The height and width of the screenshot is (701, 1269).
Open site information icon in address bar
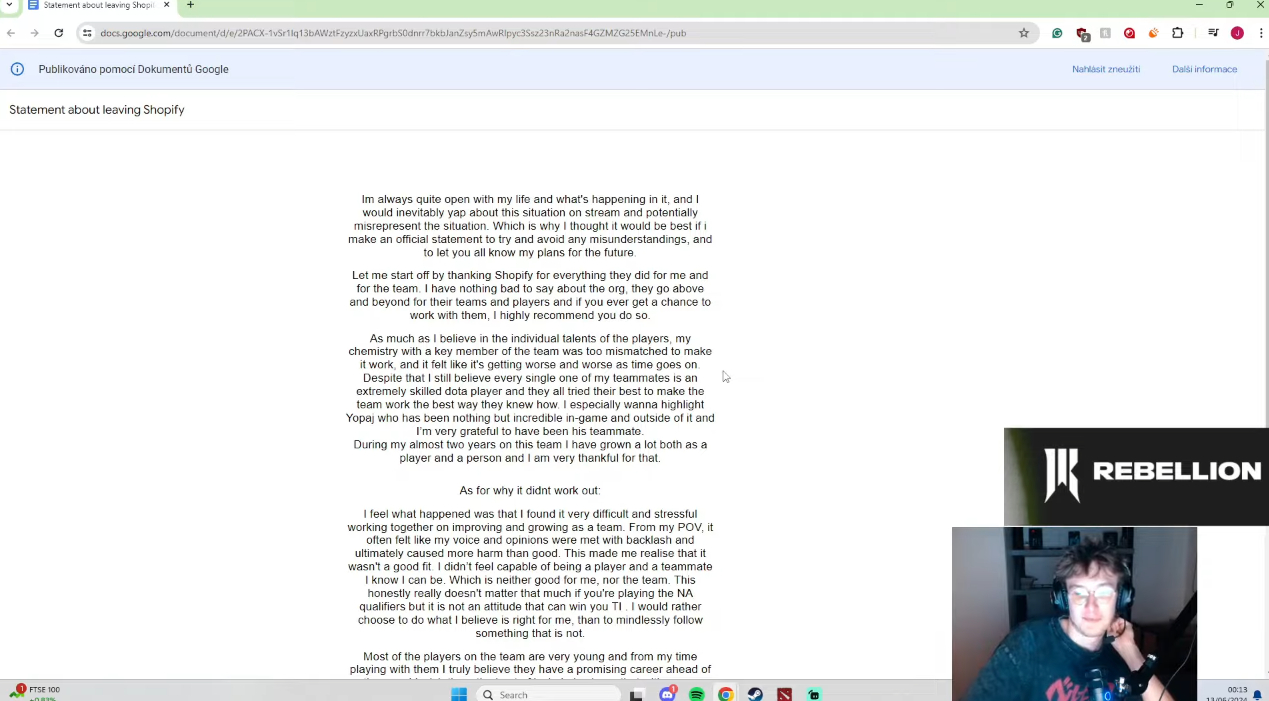[87, 33]
